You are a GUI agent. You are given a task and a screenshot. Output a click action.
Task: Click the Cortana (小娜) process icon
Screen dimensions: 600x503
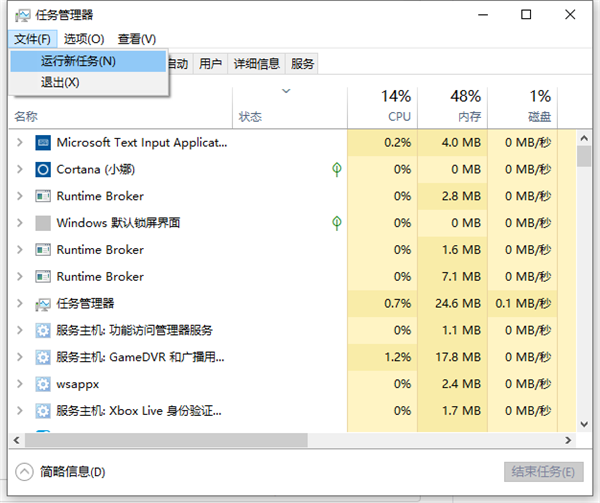point(43,170)
